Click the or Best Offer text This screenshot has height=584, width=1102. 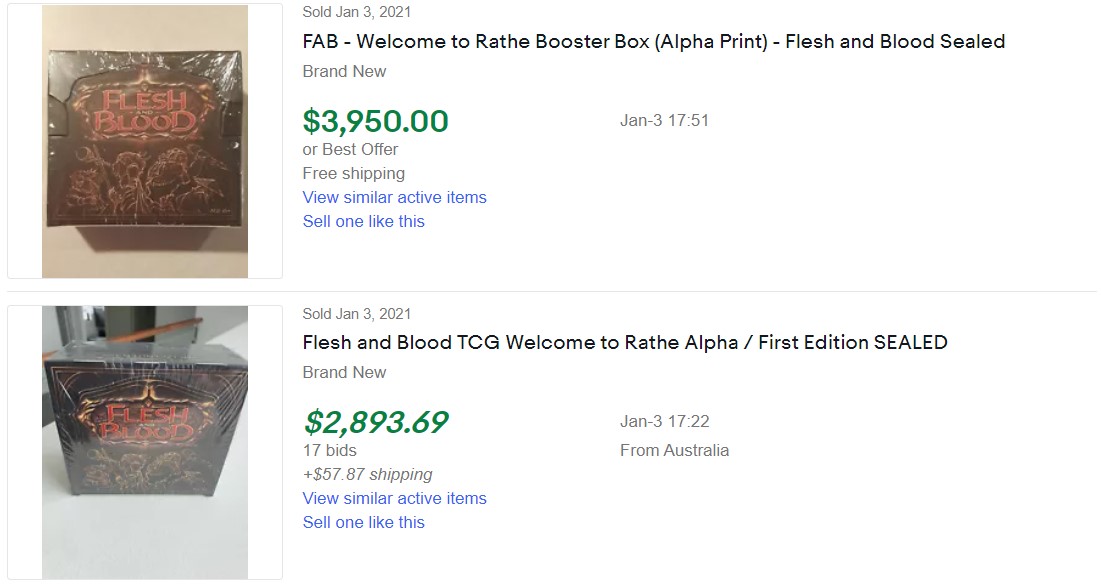pyautogui.click(x=350, y=150)
